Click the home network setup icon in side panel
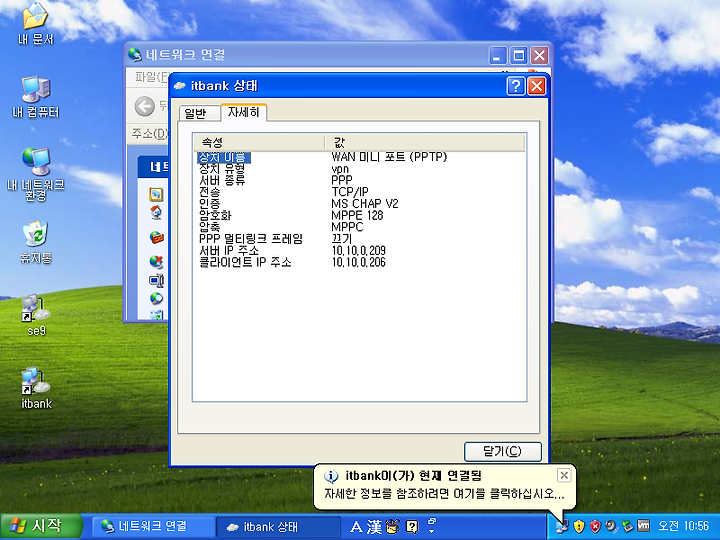The height and width of the screenshot is (540, 720). pyautogui.click(x=156, y=213)
